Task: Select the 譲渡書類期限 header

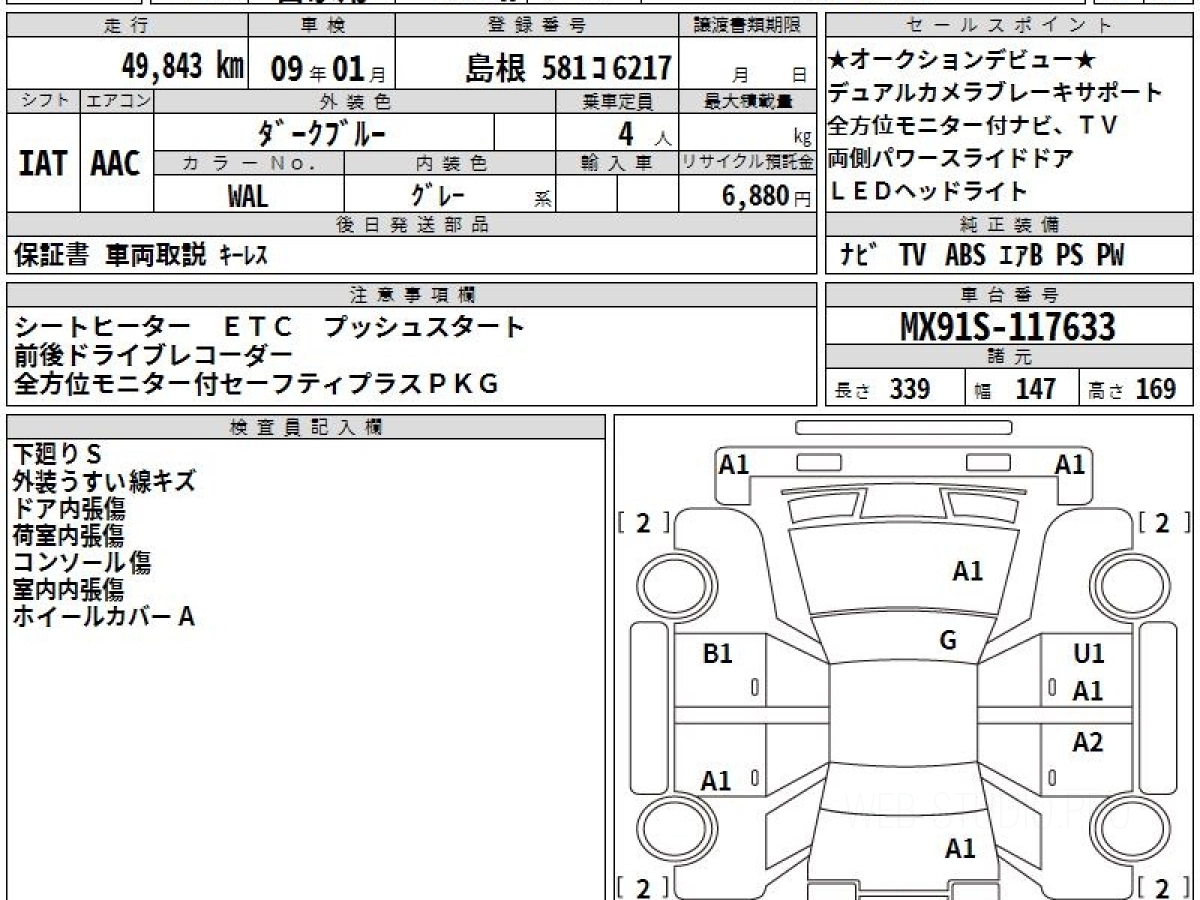Action: (x=748, y=26)
